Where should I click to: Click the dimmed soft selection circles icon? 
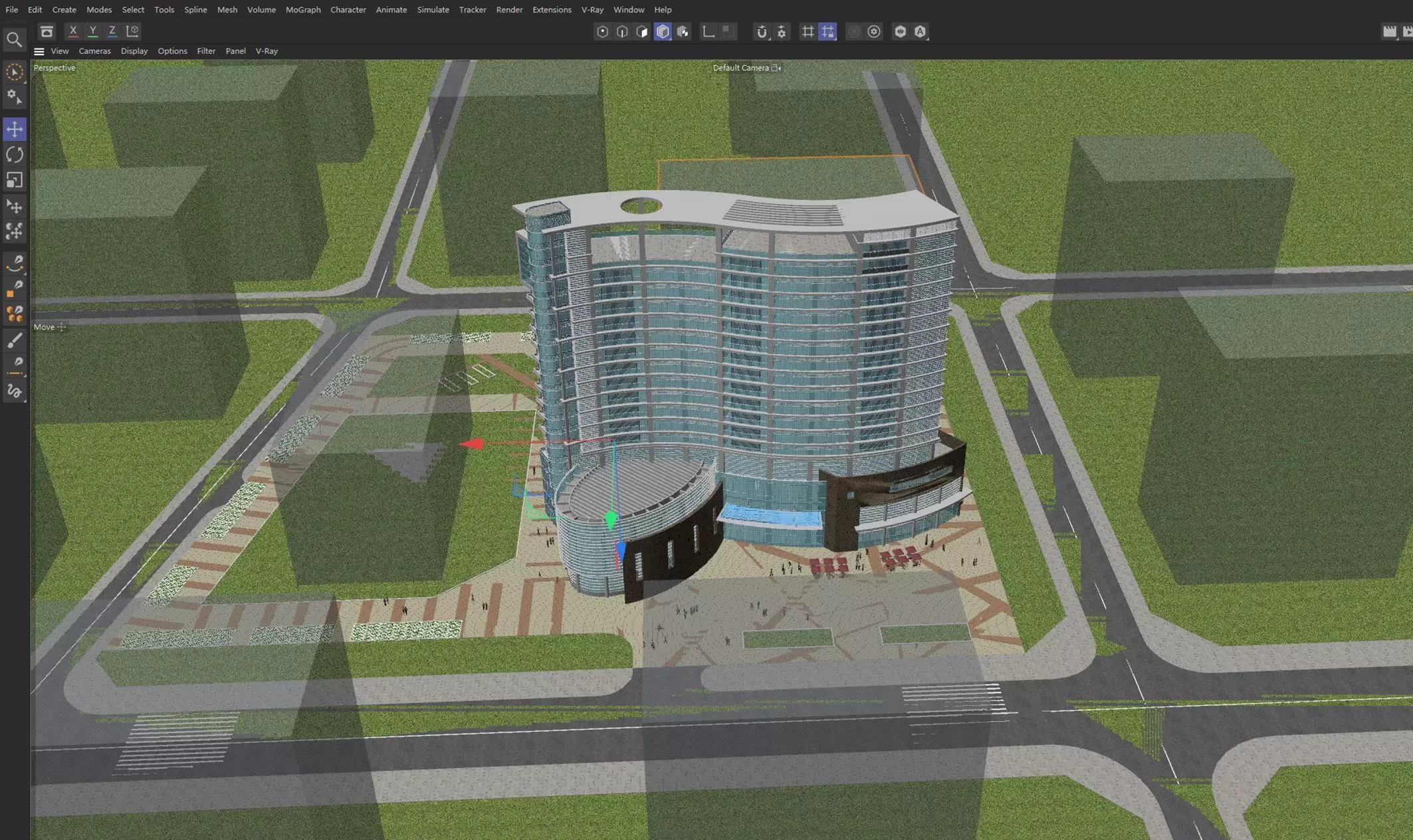point(854,31)
